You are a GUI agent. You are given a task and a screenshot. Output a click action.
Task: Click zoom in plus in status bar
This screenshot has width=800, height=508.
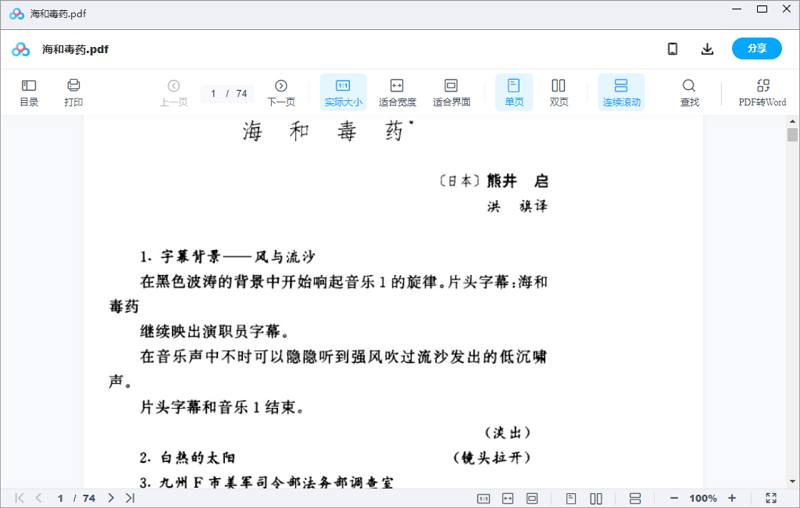(732, 498)
